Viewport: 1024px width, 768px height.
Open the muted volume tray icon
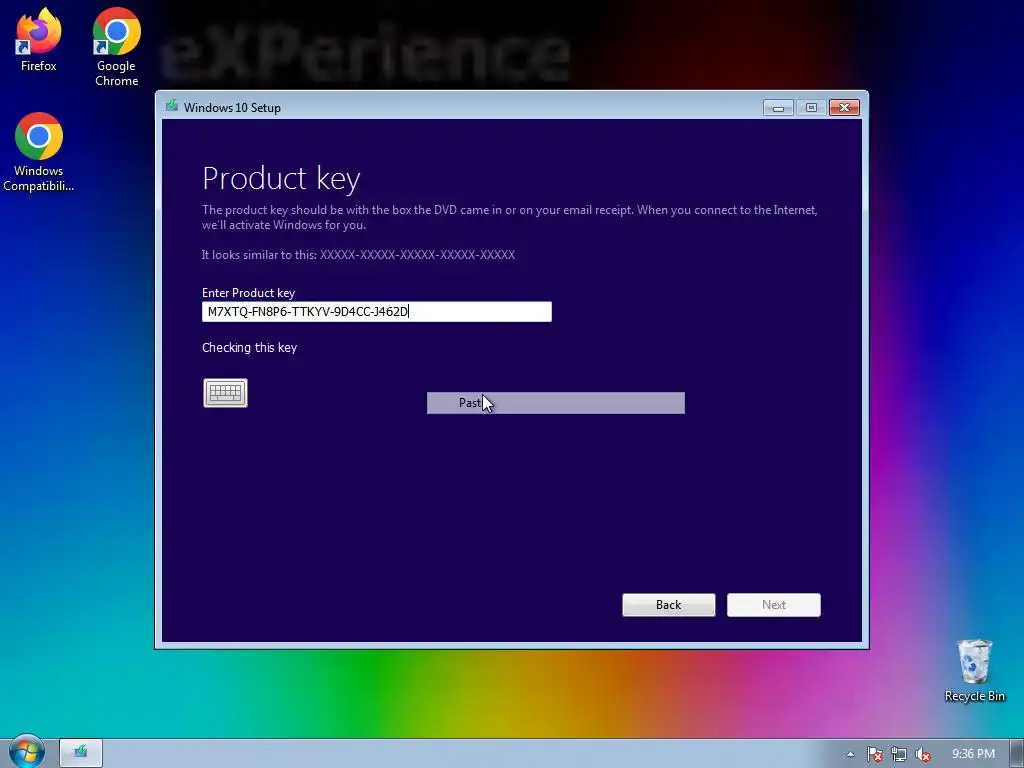923,754
